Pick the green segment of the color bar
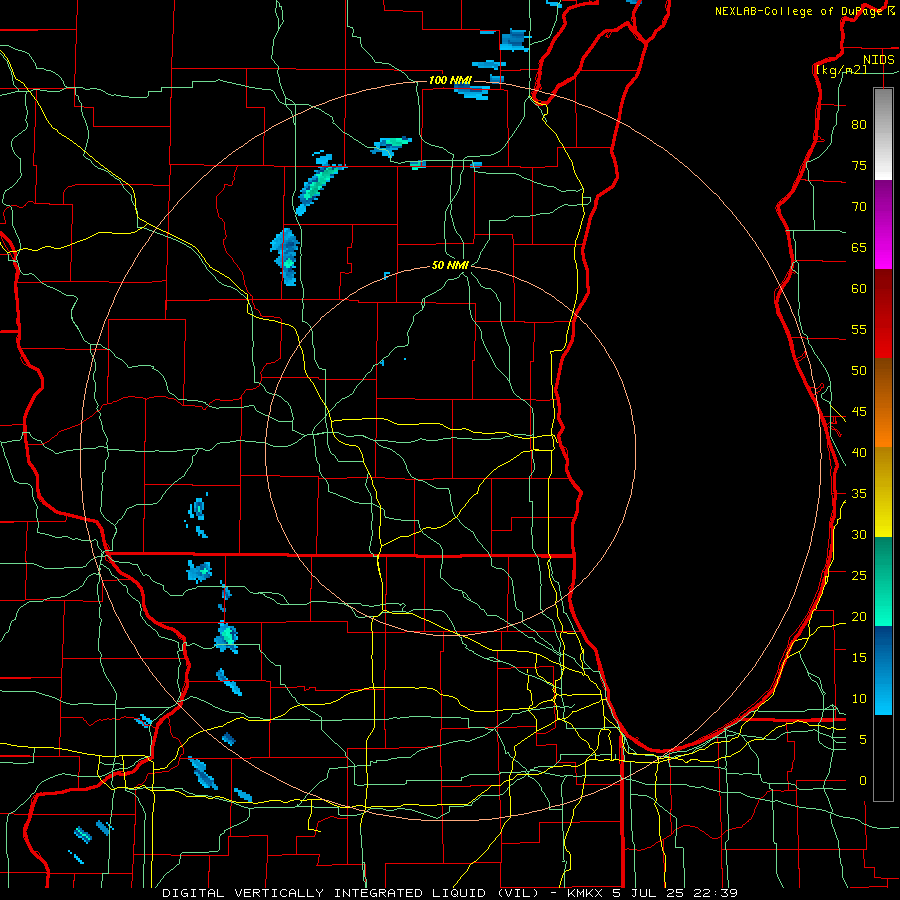 [883, 581]
